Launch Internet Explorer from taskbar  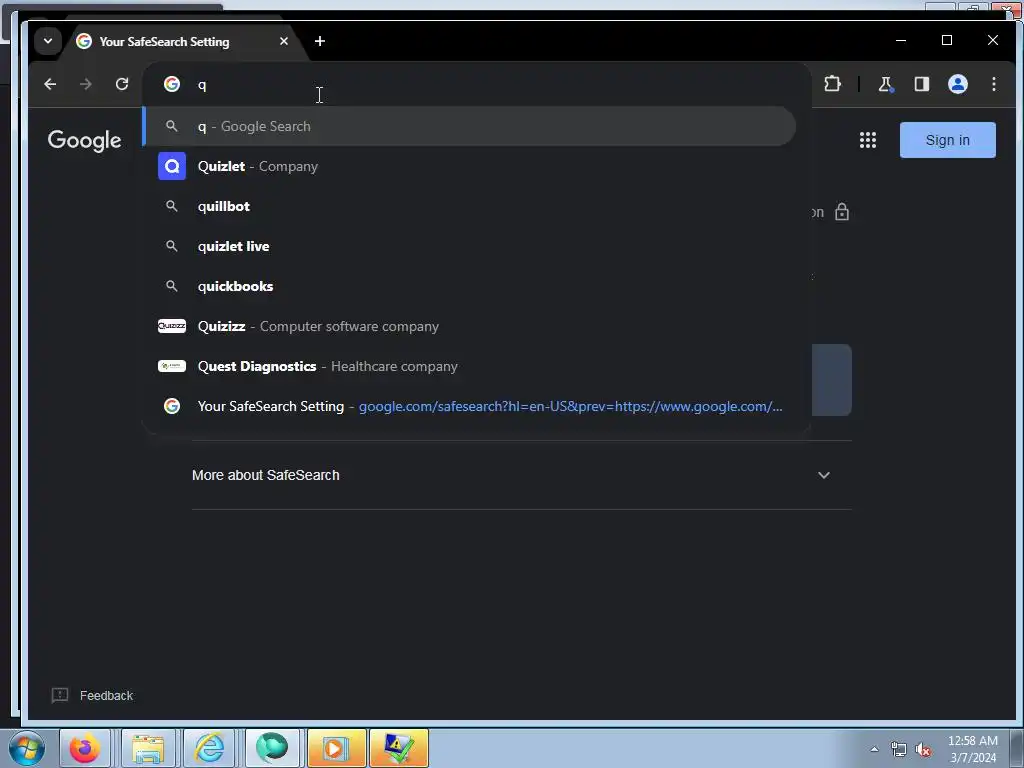pyautogui.click(x=210, y=748)
